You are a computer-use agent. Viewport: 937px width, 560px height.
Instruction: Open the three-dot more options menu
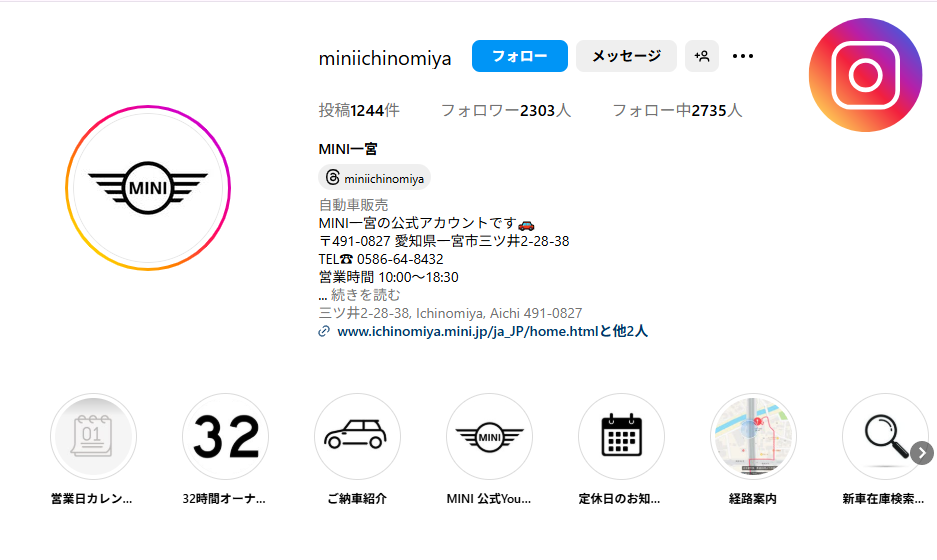pyautogui.click(x=743, y=56)
